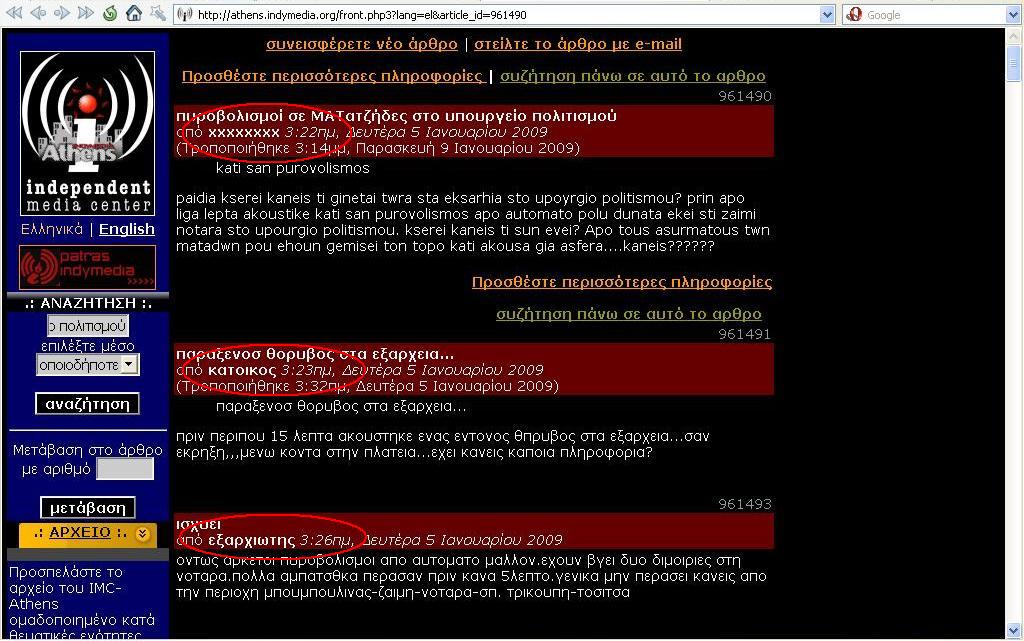This screenshot has width=1024, height=641.
Task: Click the fast forward icon
Action: (86, 14)
